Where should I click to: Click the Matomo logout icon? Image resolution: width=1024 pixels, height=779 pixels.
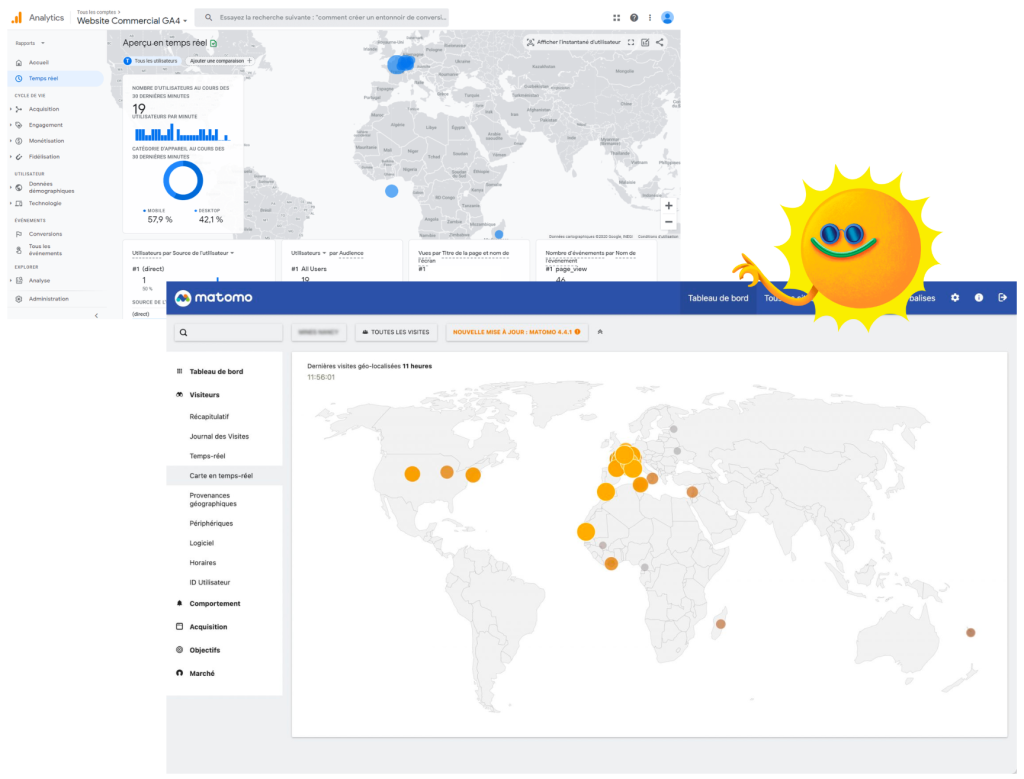(1002, 298)
